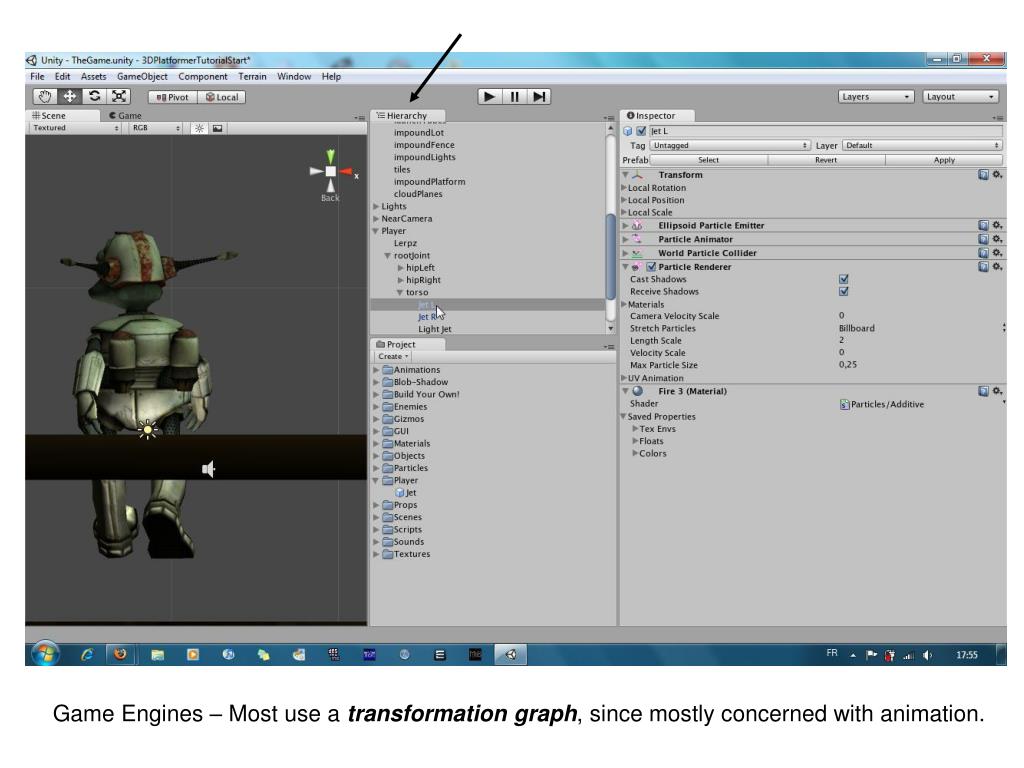Click the prefab Apply button
Screen dimensions: 1024x768
[943, 160]
